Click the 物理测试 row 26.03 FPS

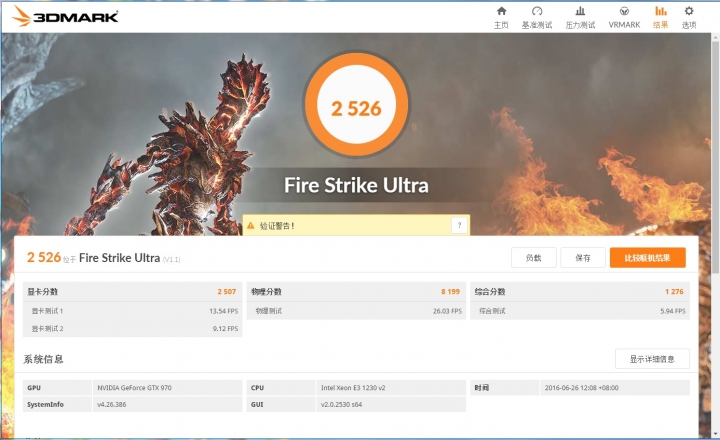click(x=356, y=311)
